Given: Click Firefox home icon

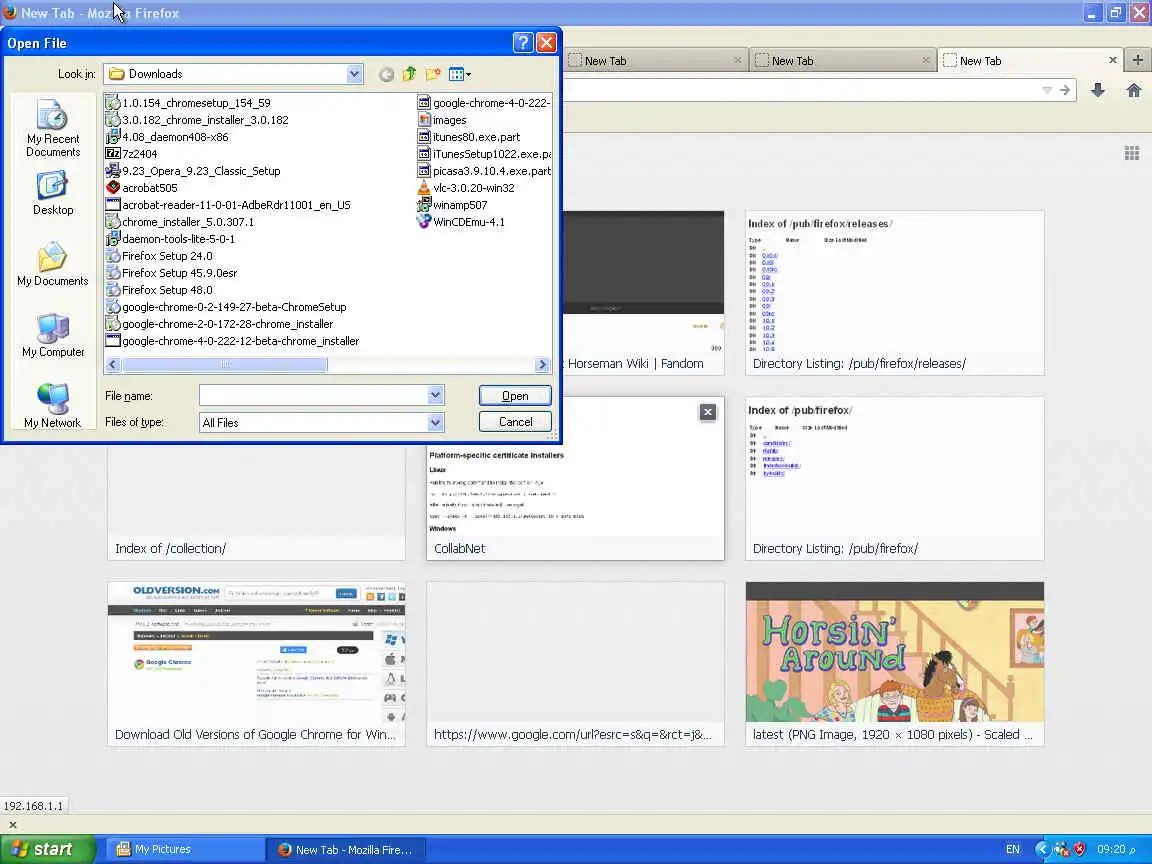Looking at the screenshot, I should 1134,90.
